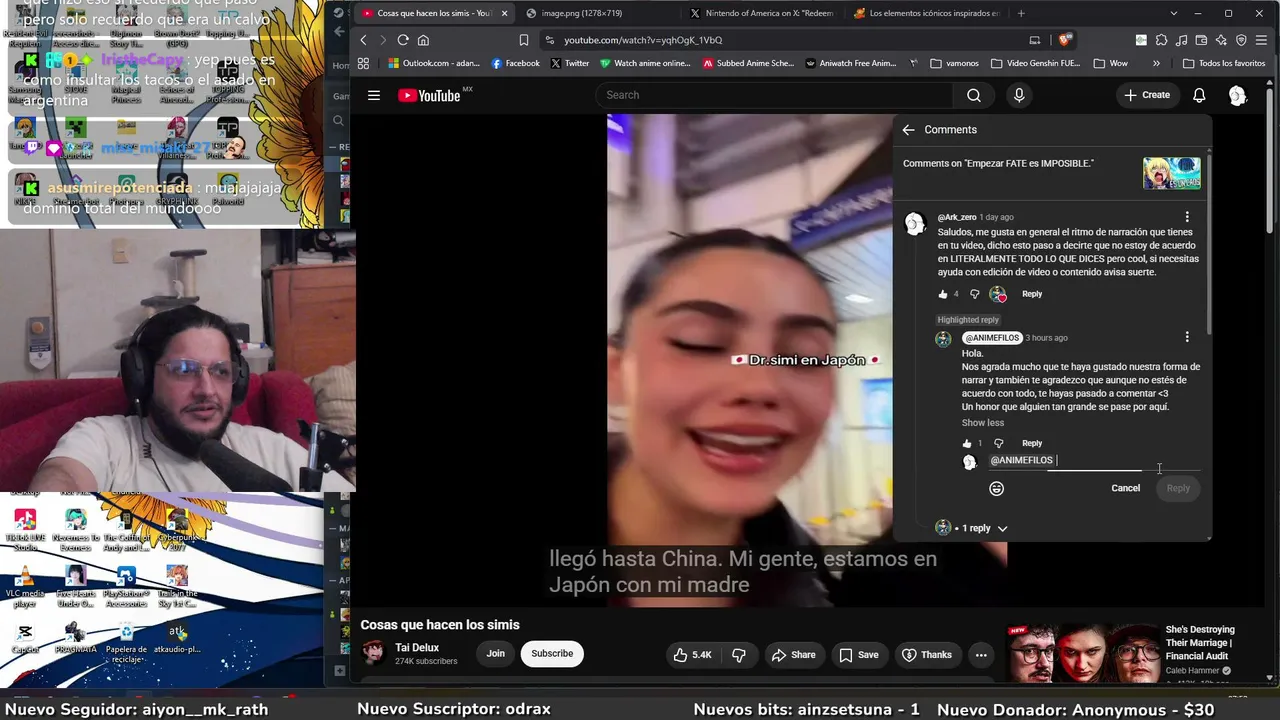Screen dimensions: 1280x720
Task: Open the YouTube account avatar menu
Action: pyautogui.click(x=1238, y=95)
